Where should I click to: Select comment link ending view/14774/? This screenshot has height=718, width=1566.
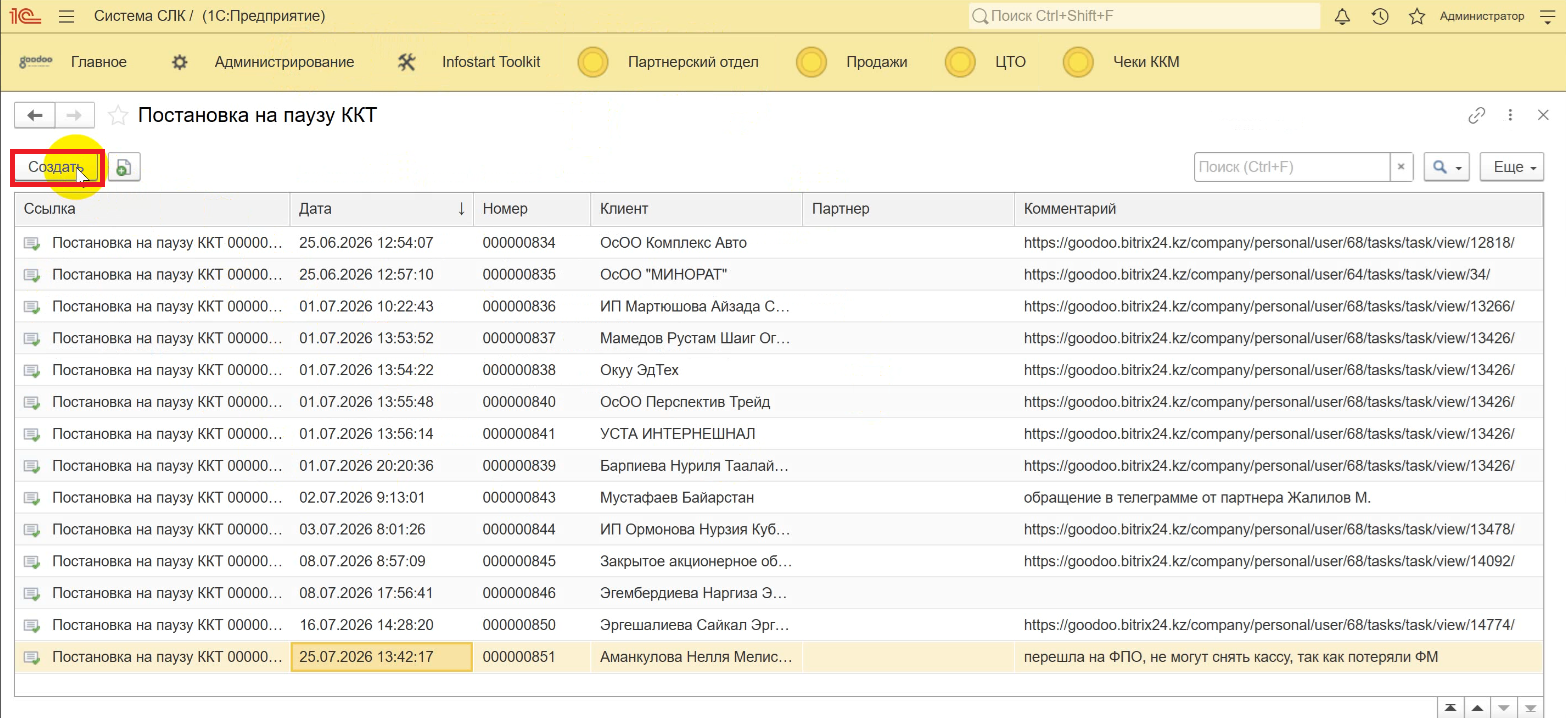pos(1269,625)
